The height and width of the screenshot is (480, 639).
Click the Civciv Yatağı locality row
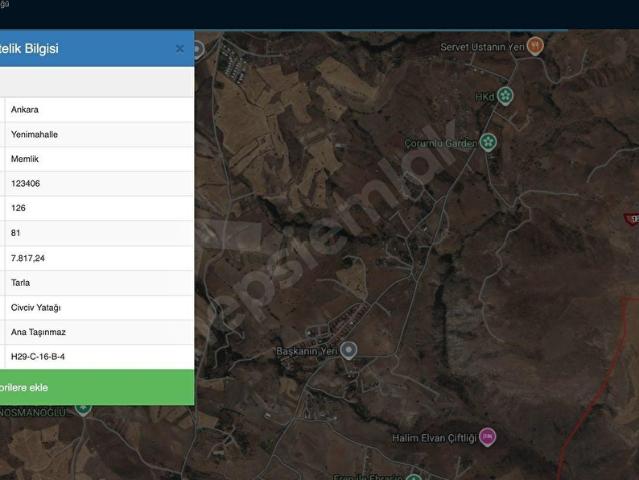click(99, 308)
